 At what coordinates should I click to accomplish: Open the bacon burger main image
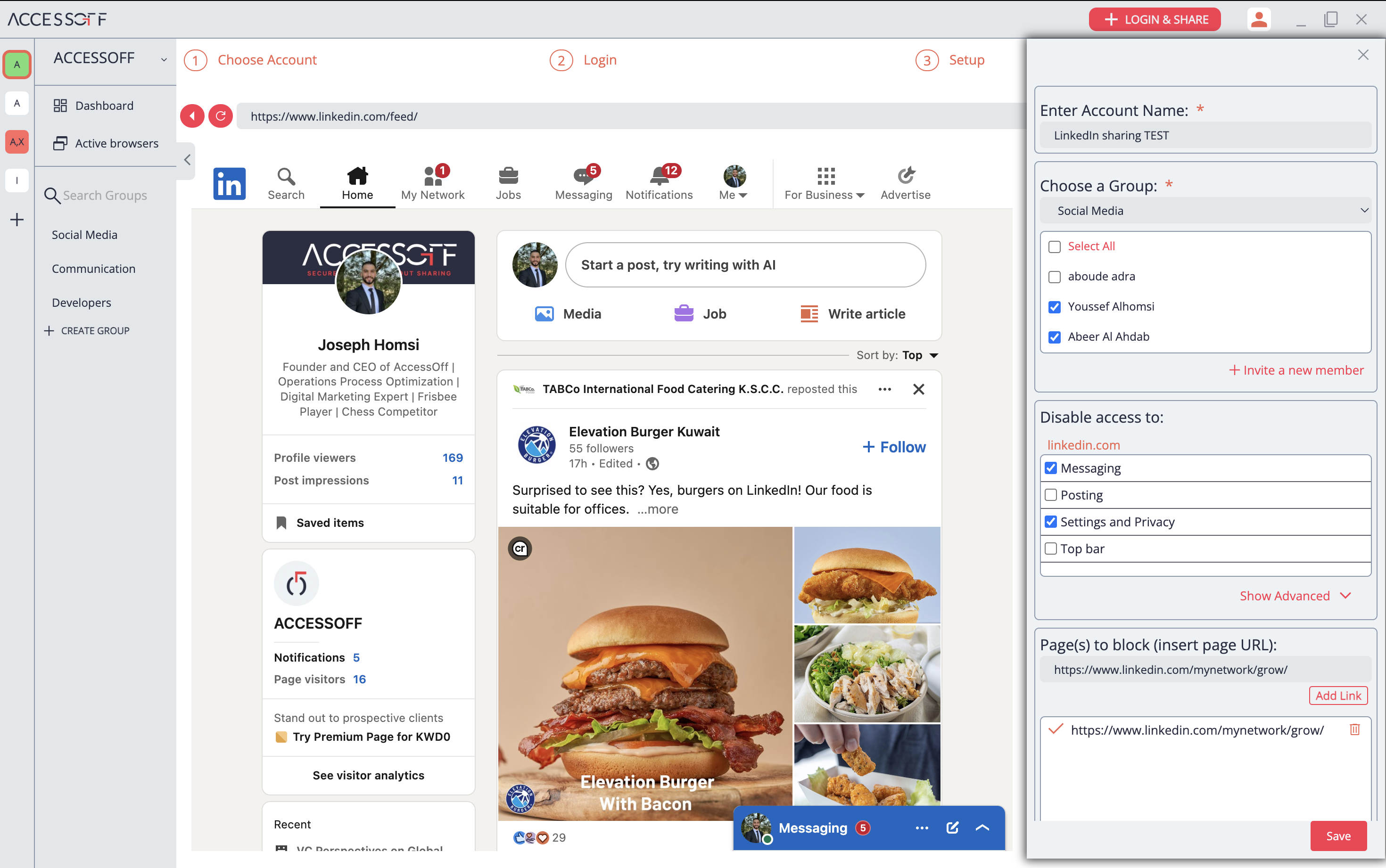(x=645, y=673)
